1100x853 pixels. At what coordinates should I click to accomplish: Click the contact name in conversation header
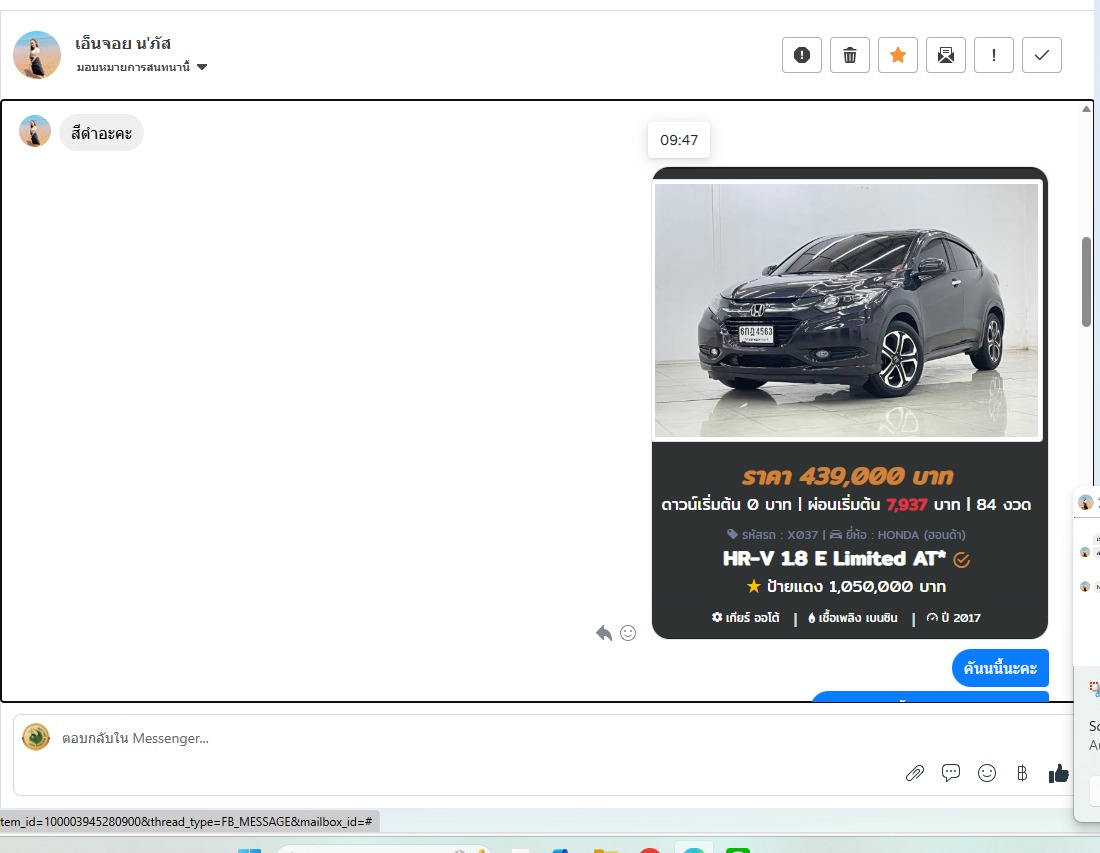tap(123, 43)
